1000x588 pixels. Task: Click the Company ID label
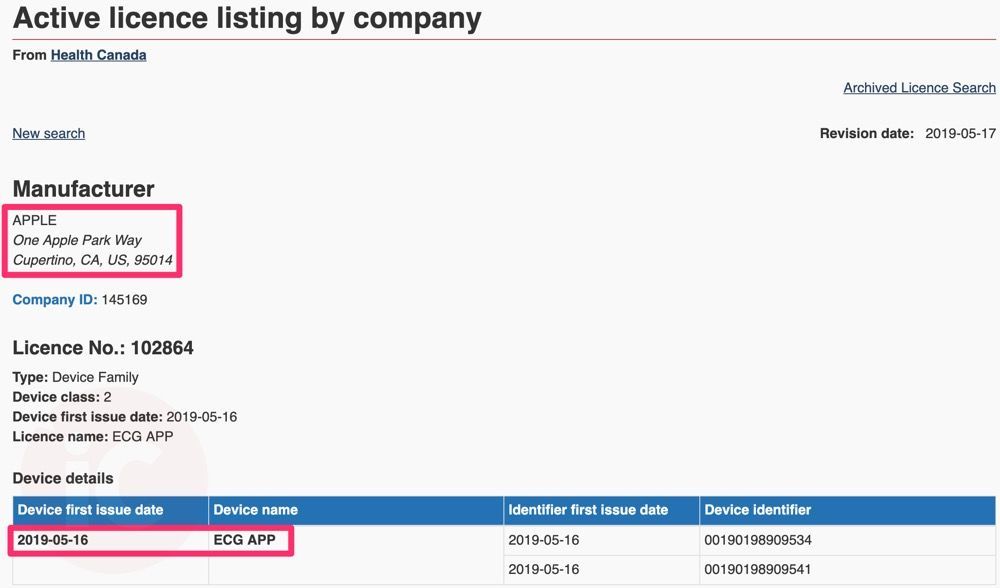[54, 299]
